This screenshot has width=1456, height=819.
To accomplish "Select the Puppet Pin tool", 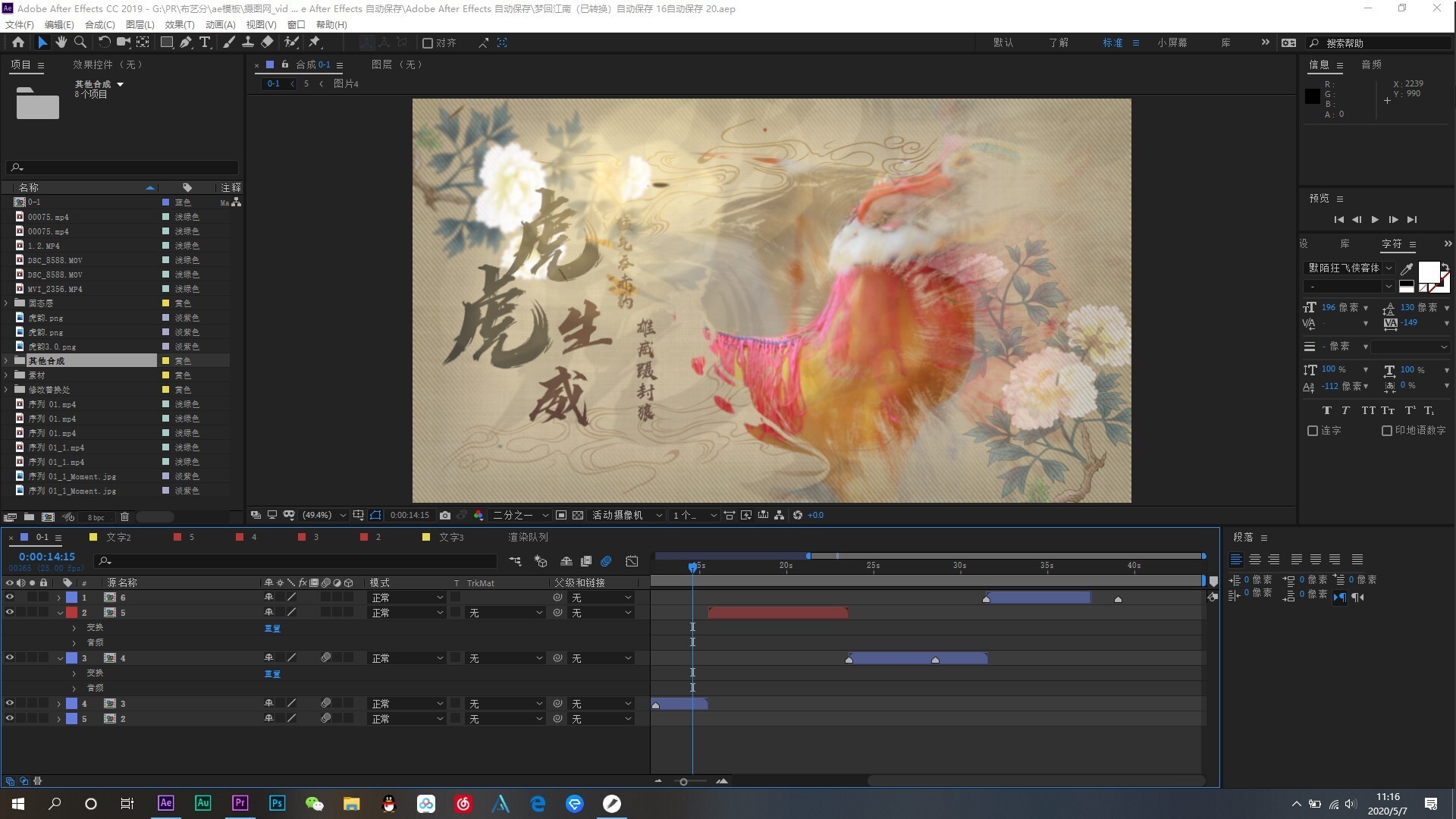I will point(315,42).
